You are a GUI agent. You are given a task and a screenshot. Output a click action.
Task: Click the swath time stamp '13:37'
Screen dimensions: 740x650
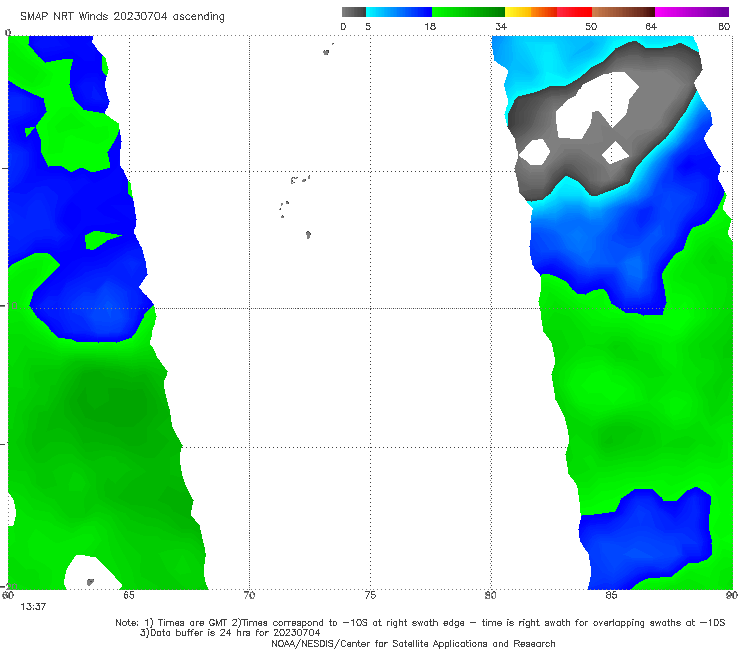point(33,607)
